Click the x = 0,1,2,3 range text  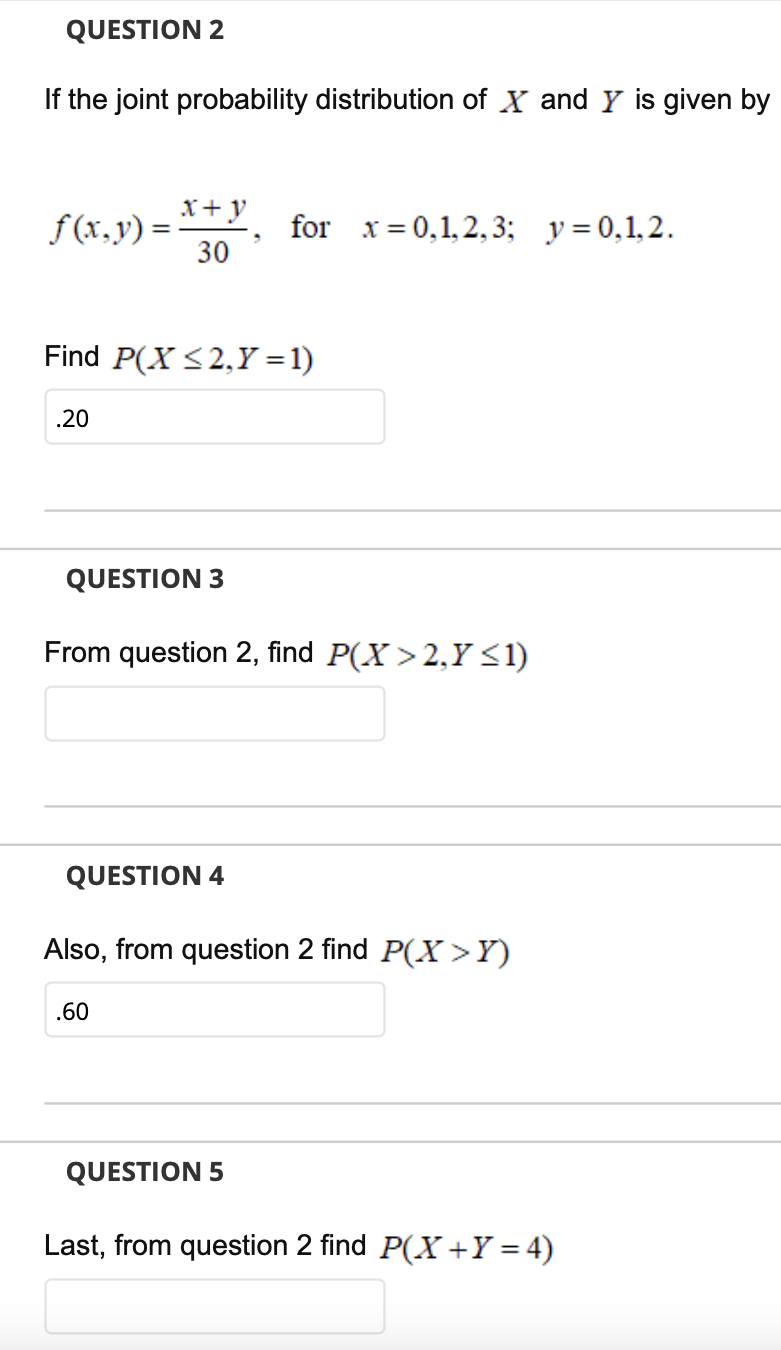439,229
